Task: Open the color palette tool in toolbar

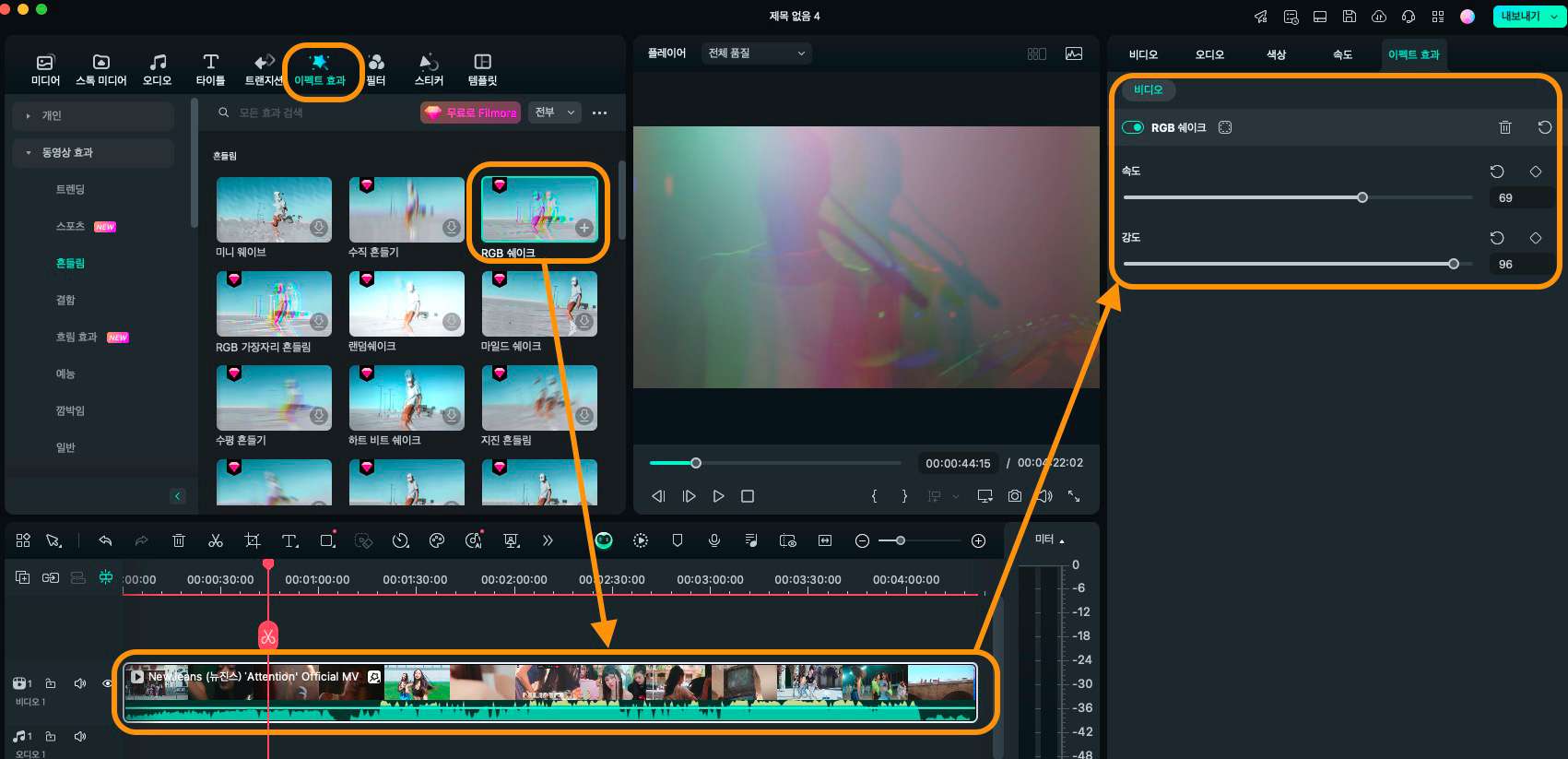Action: [437, 540]
